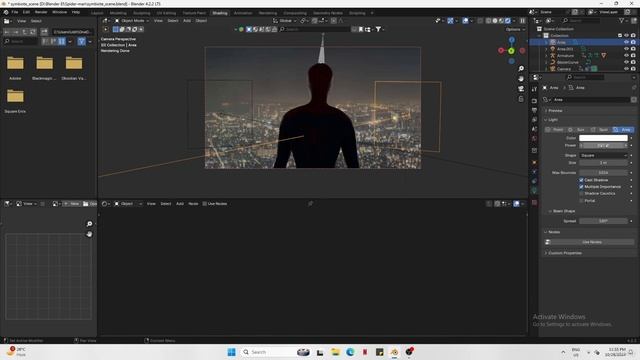This screenshot has height=360, width=640.
Task: Snap the view to the green Y axis on the gizmo
Action: pos(511,51)
